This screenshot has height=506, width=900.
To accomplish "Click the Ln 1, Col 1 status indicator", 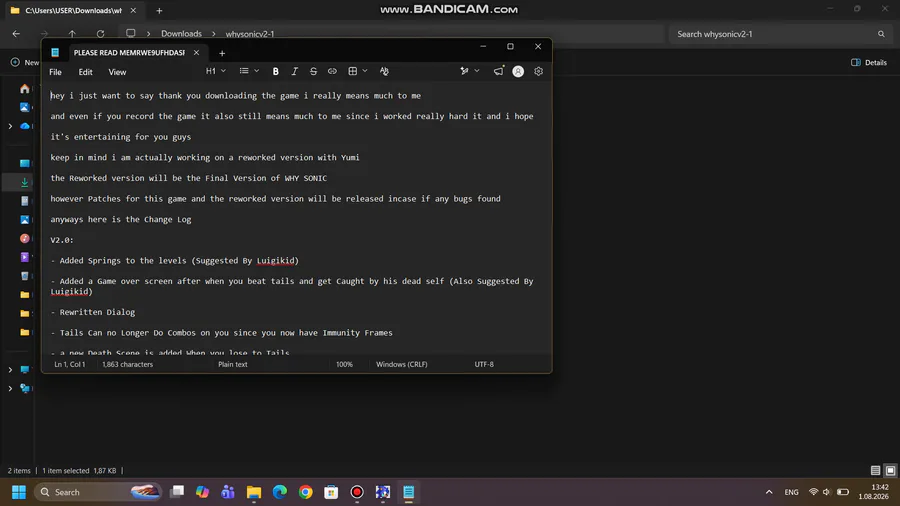I will click(x=69, y=364).
